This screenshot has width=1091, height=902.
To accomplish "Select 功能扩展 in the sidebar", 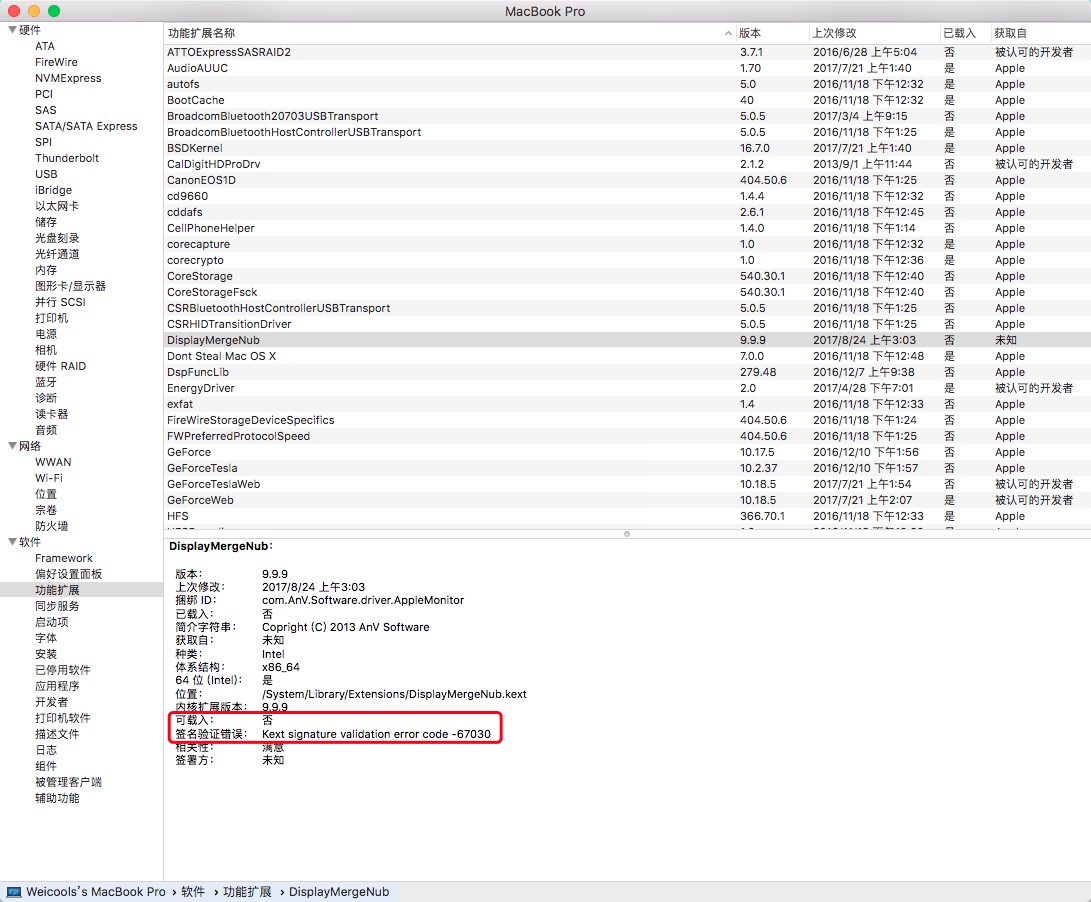I will [57, 590].
